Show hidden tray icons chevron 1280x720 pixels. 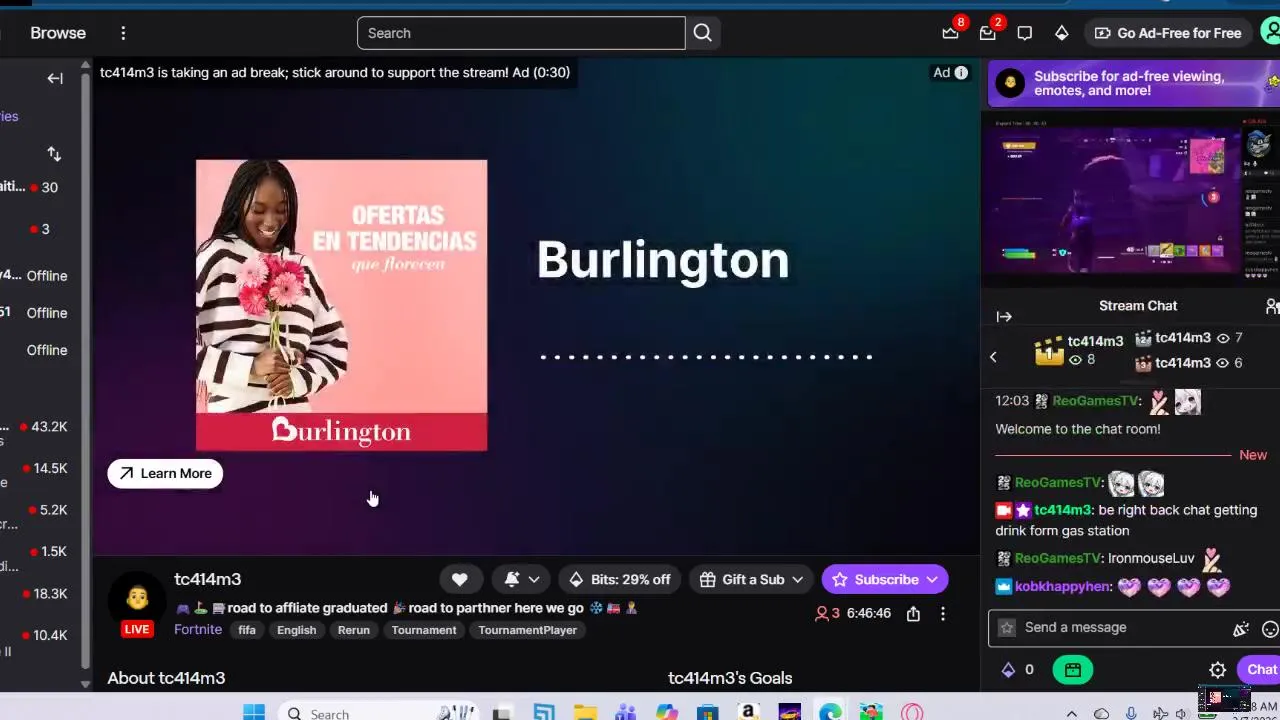[x=1072, y=714]
